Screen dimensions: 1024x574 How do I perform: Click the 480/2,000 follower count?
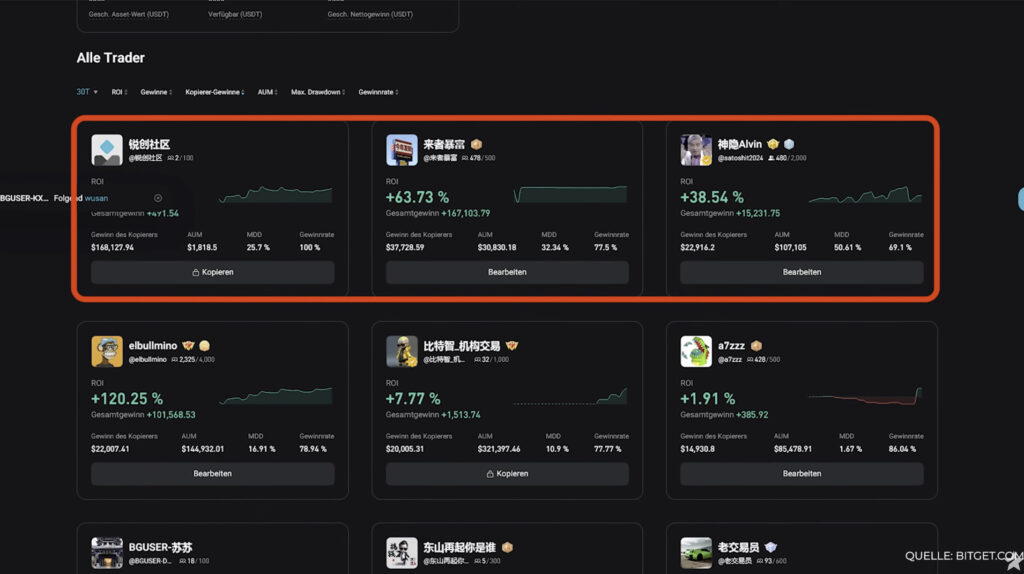(787, 158)
